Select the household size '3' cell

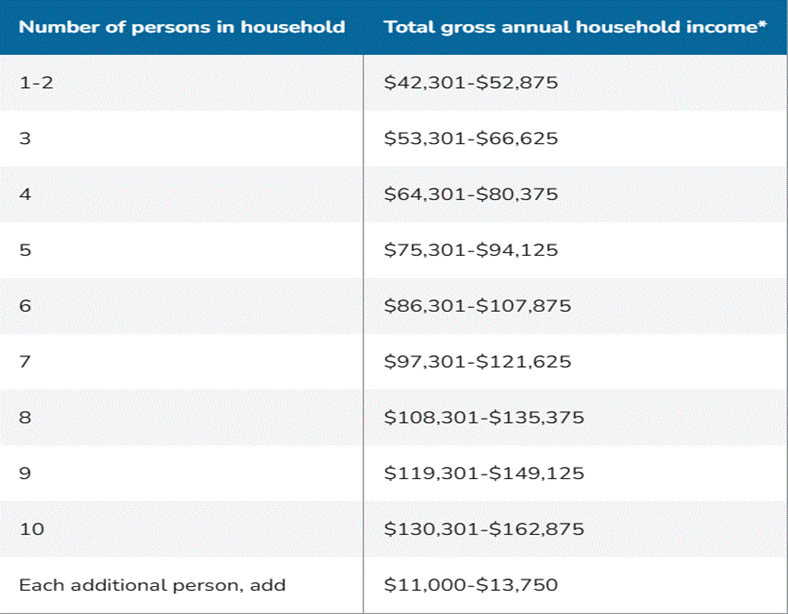pos(25,138)
